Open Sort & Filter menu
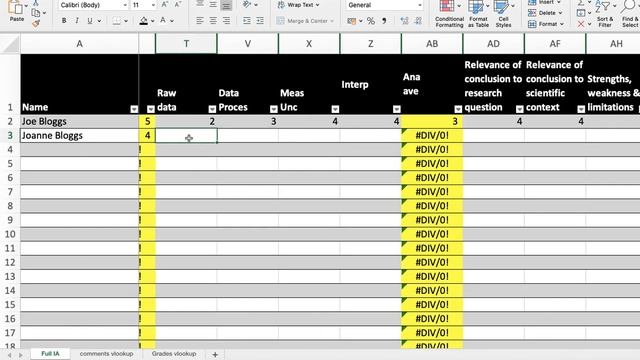 pyautogui.click(x=605, y=14)
